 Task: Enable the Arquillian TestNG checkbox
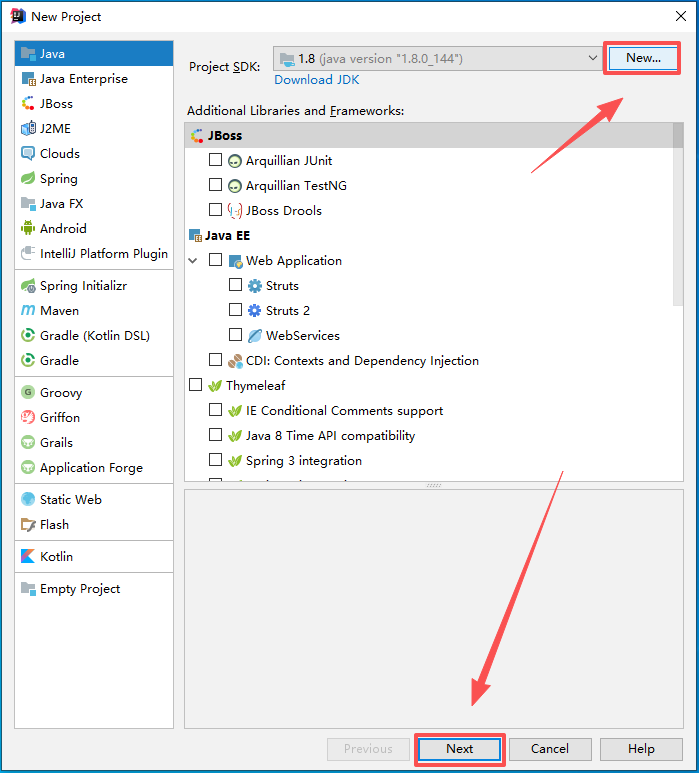pos(215,184)
